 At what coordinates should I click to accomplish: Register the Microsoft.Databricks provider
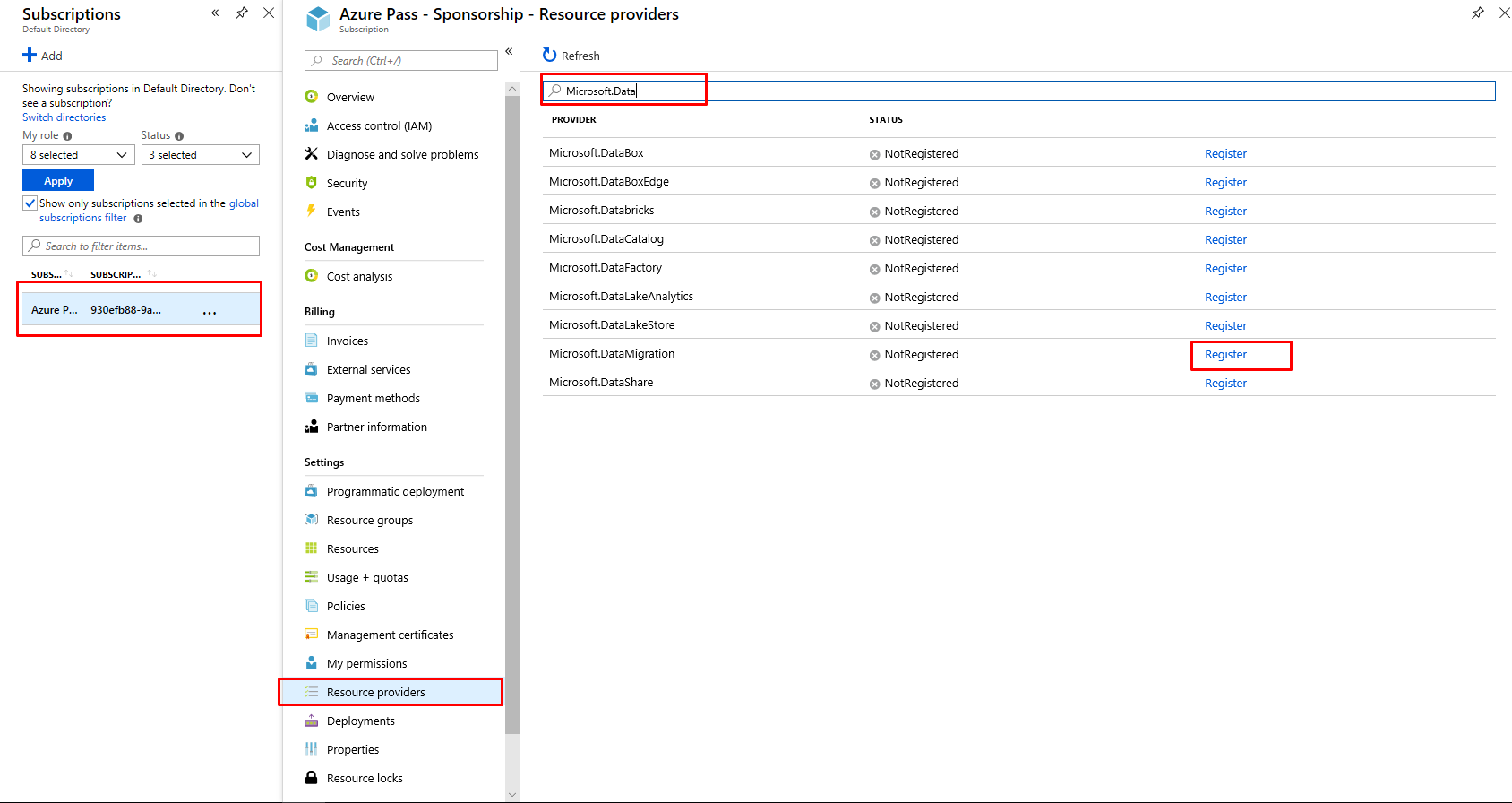1225,212
